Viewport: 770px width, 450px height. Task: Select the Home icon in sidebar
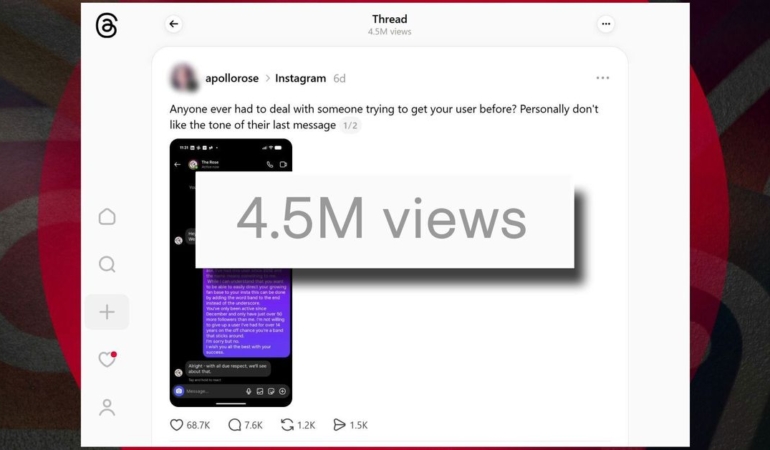click(107, 216)
